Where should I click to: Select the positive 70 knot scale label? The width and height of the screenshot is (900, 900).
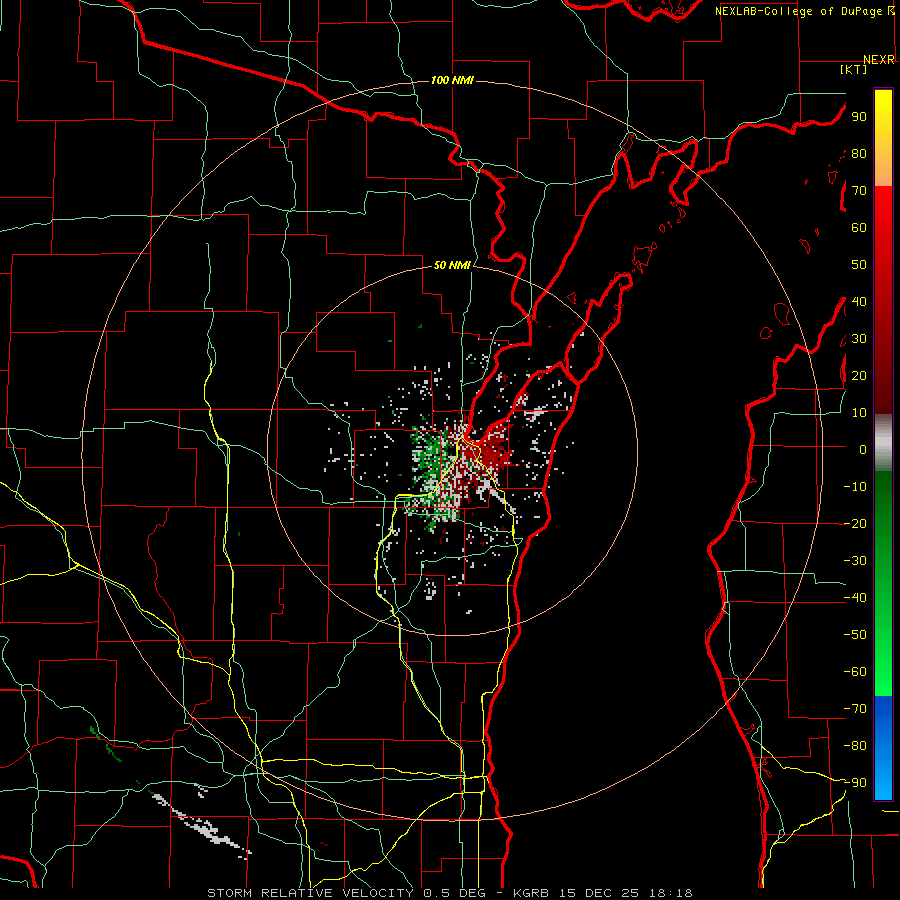point(859,191)
